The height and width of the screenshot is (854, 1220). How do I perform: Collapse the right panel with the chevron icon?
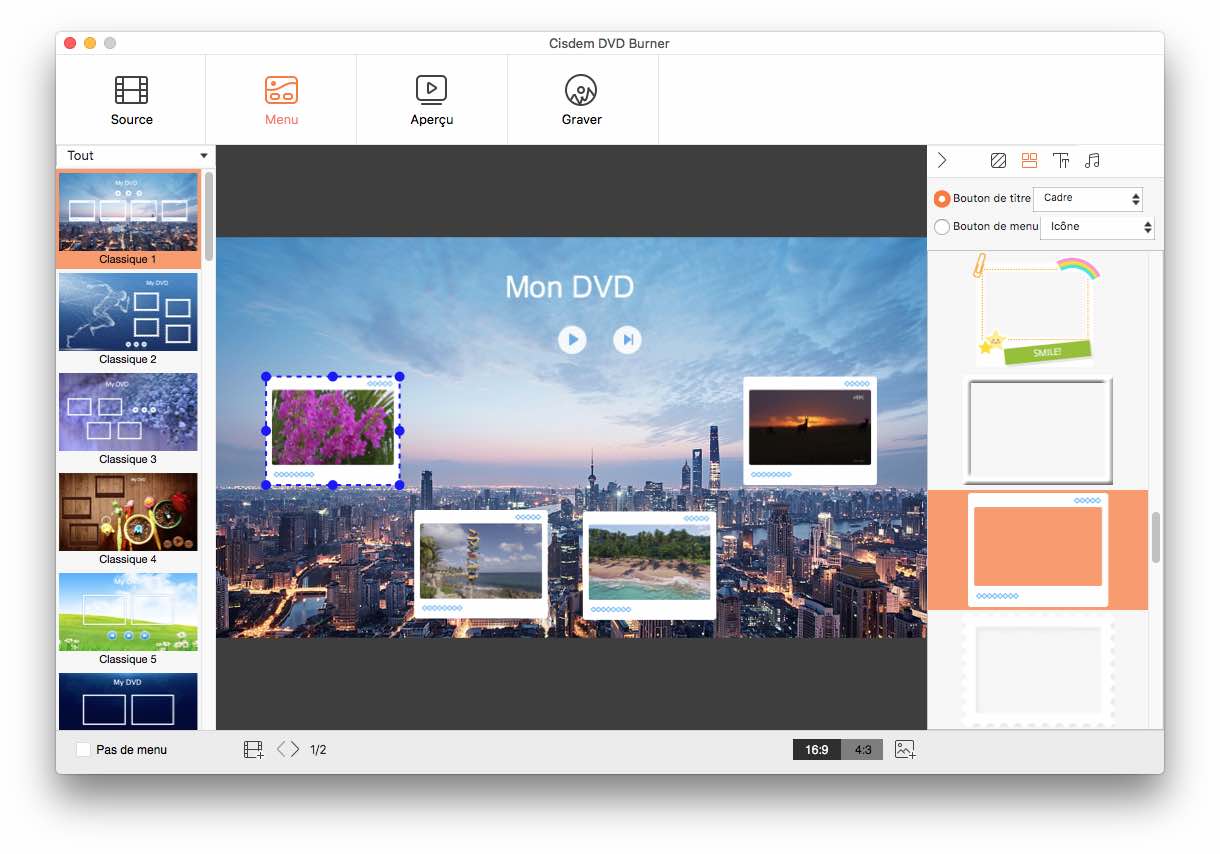(x=941, y=160)
